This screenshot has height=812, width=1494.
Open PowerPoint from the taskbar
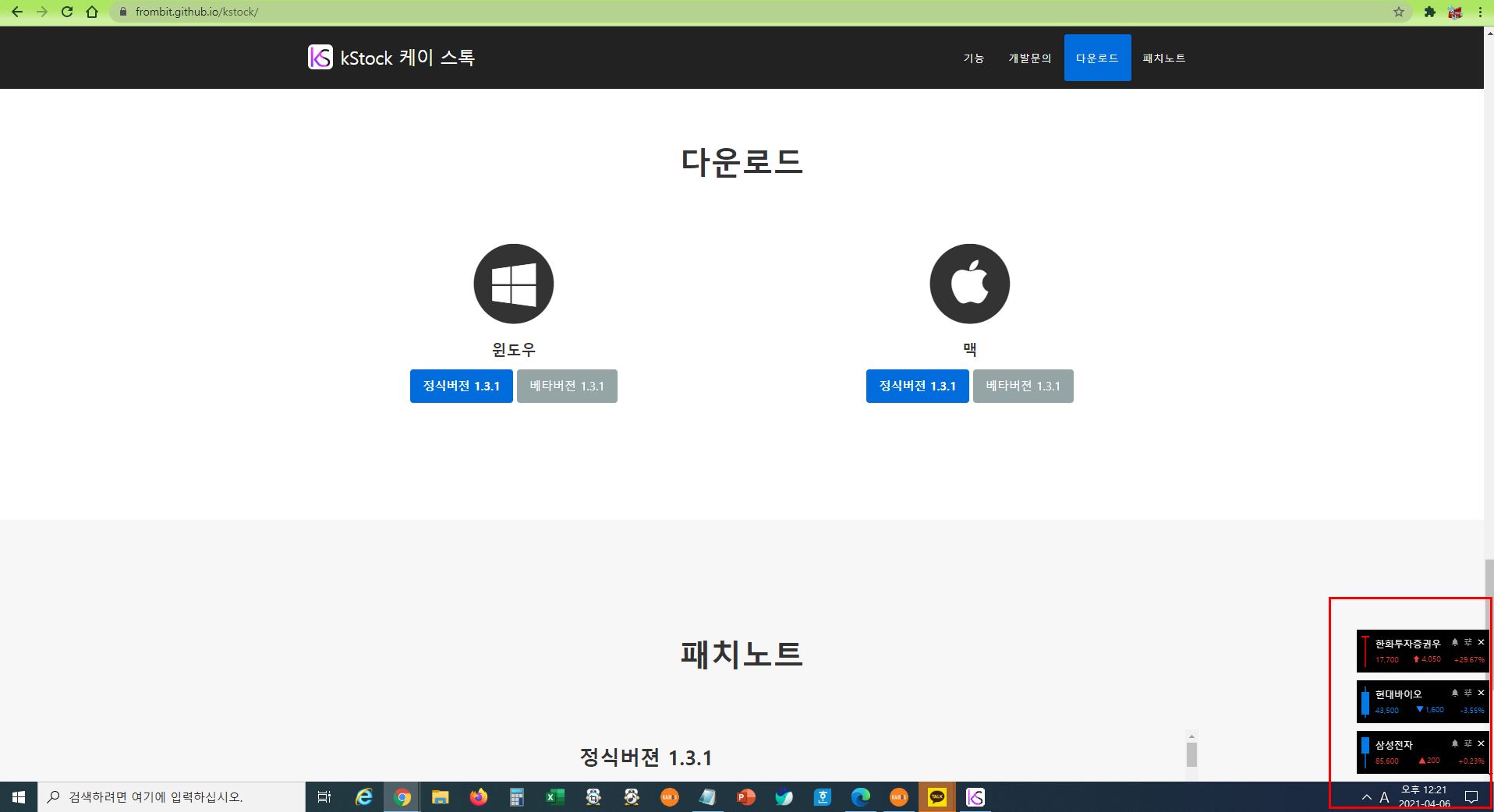745,797
